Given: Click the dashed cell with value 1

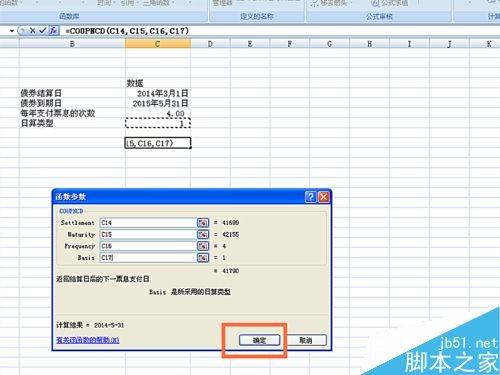Looking at the screenshot, I should click(x=158, y=123).
